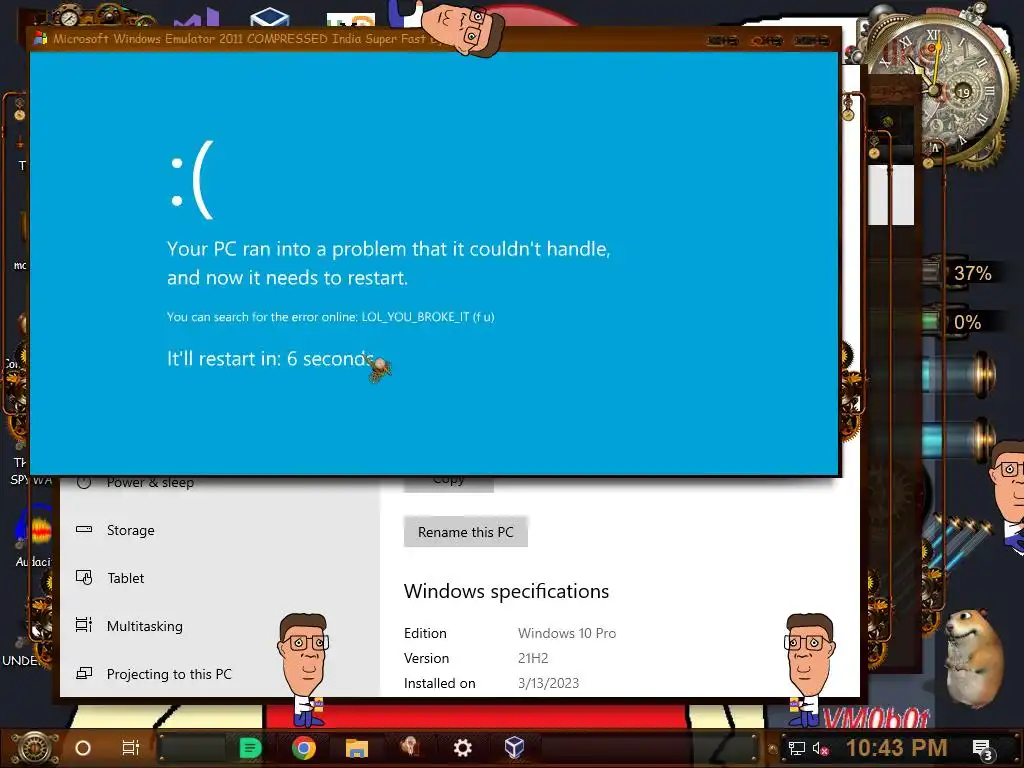Image resolution: width=1024 pixels, height=768 pixels.
Task: Click the Edition label in Settings
Action: tap(425, 633)
